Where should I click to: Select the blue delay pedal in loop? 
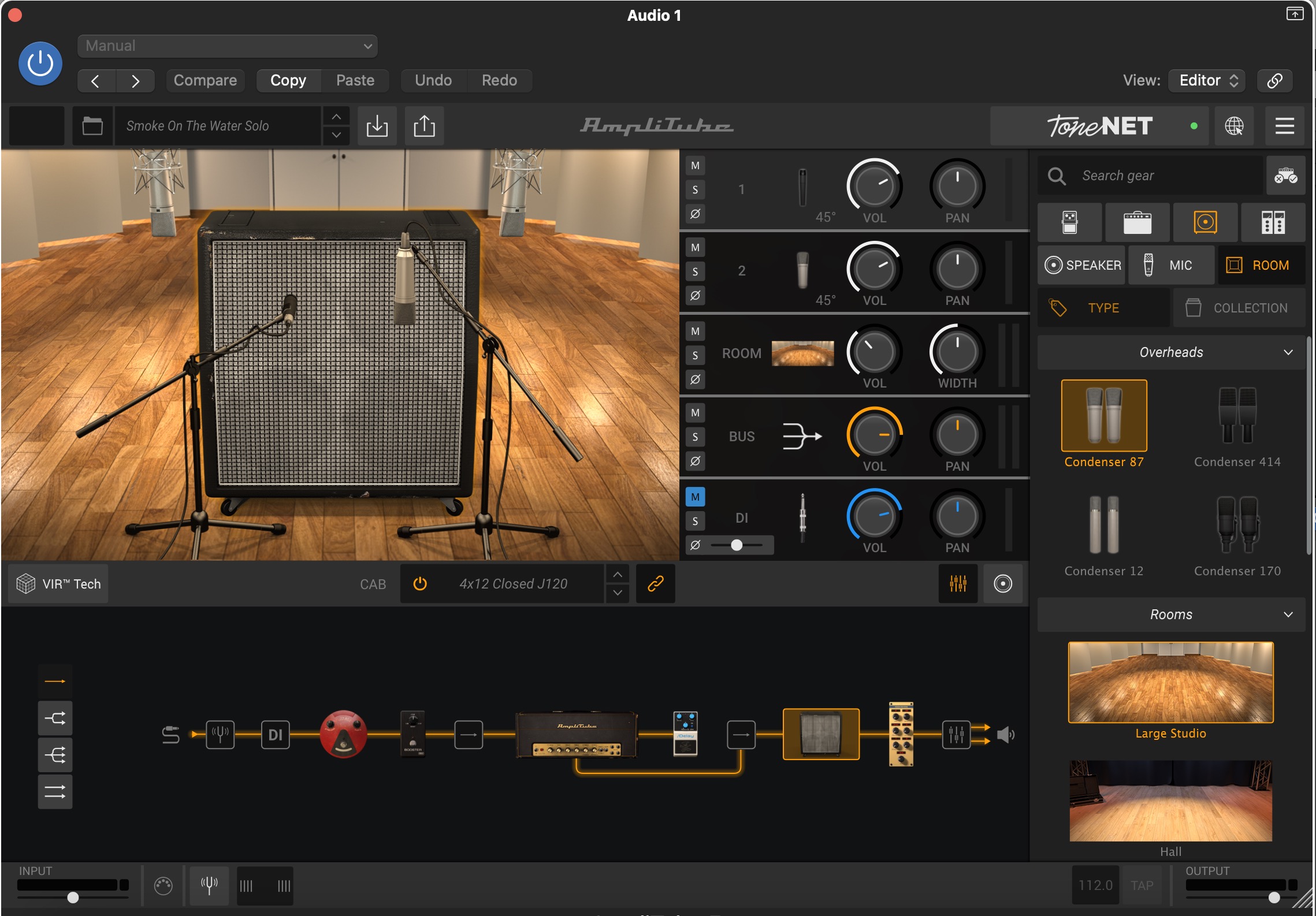tap(686, 733)
